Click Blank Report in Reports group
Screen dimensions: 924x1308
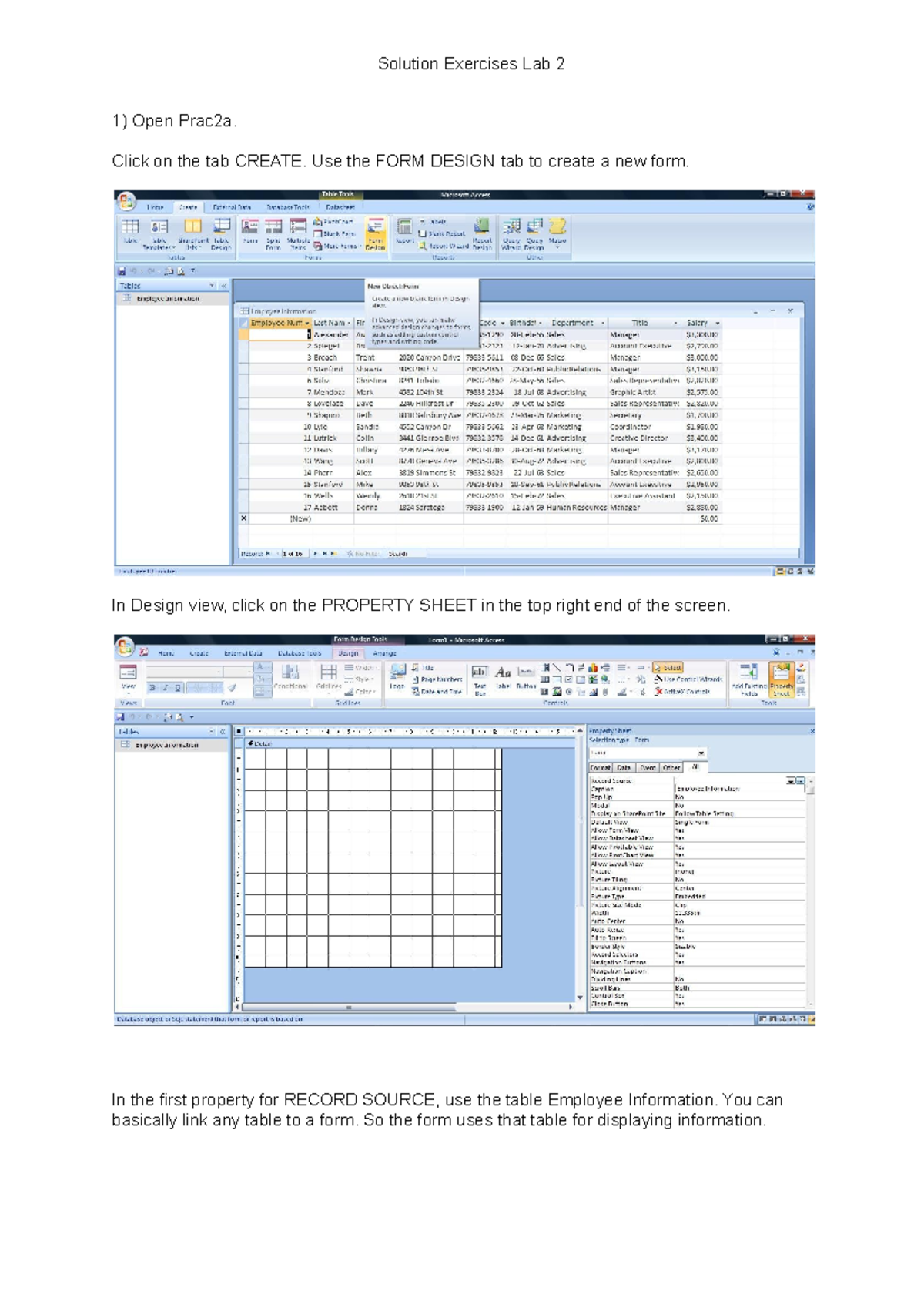(x=441, y=233)
